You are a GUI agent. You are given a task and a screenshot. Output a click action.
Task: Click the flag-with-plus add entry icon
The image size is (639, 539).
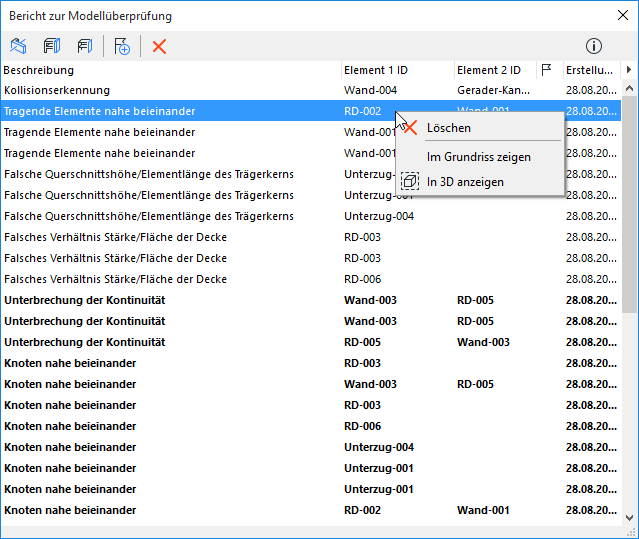tap(122, 46)
